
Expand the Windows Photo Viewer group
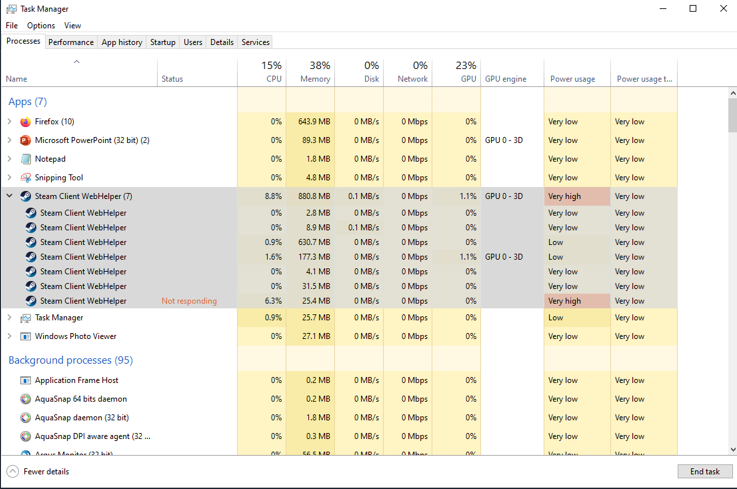(x=9, y=336)
